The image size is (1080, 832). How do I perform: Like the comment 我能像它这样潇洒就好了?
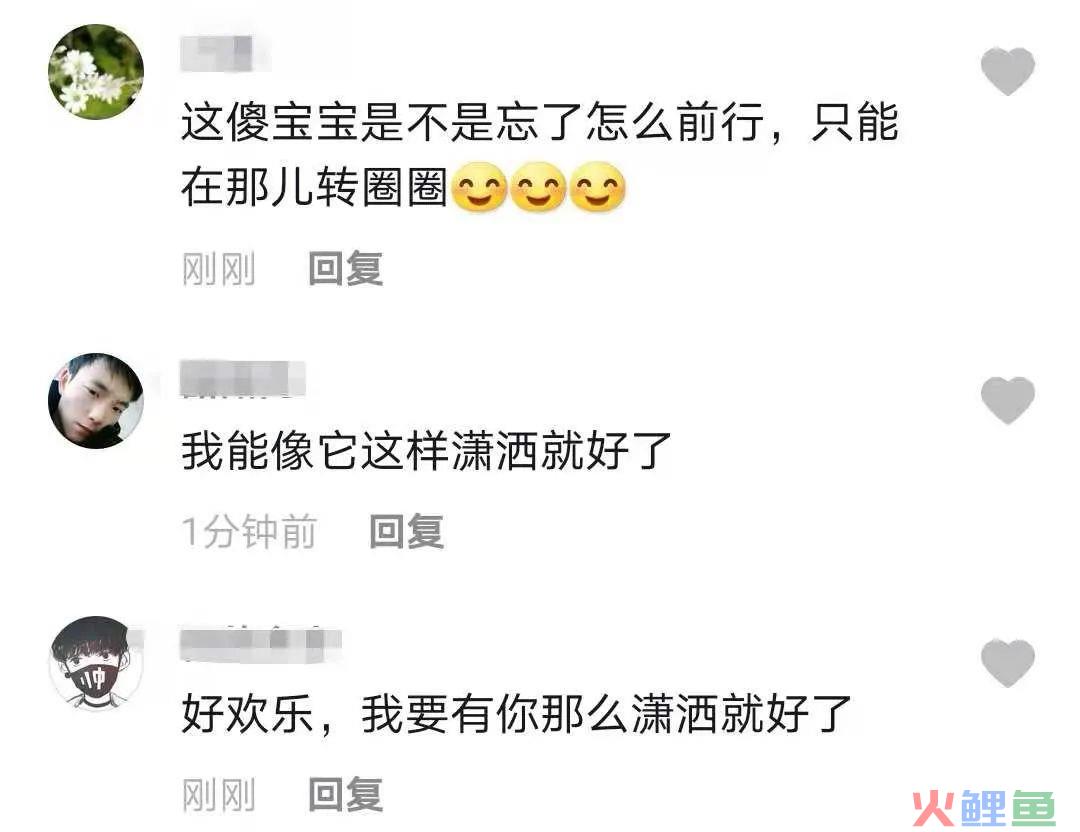[1008, 400]
